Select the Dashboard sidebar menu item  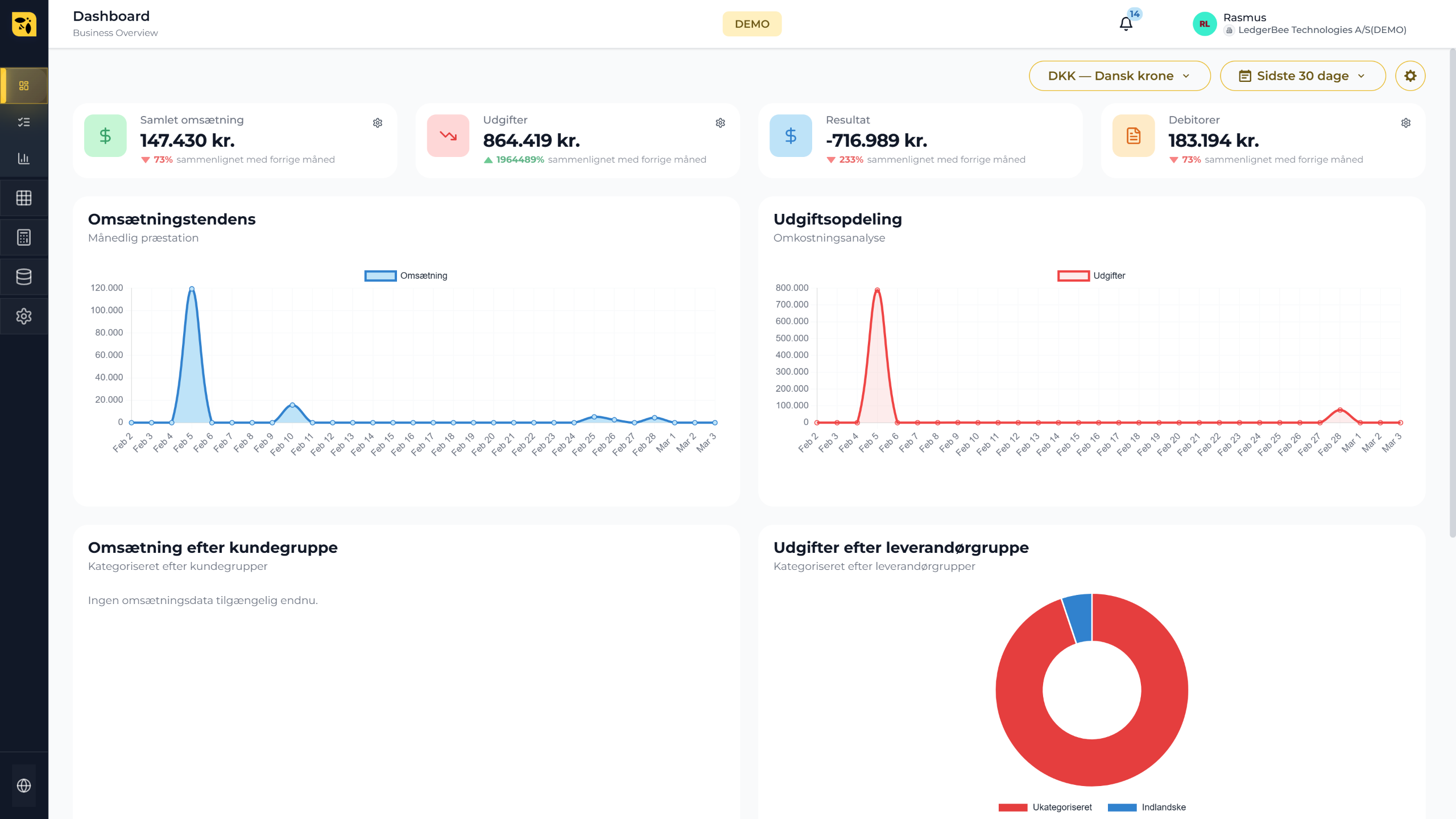(24, 86)
